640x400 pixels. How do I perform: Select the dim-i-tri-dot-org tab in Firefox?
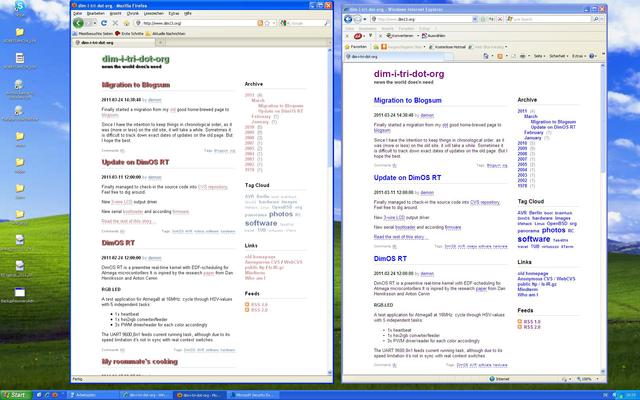[x=97, y=43]
